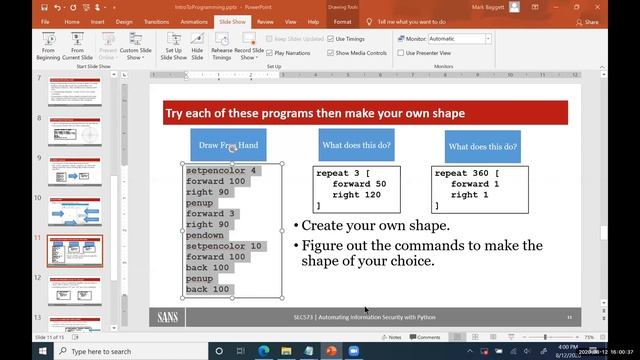Open Drawing Tools Format tab

tap(342, 22)
